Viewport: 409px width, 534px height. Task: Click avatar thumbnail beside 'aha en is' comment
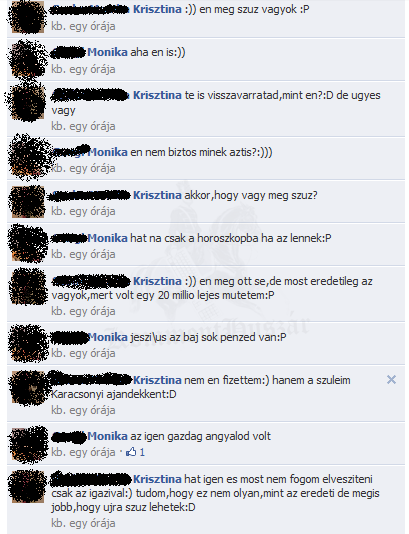[28, 60]
